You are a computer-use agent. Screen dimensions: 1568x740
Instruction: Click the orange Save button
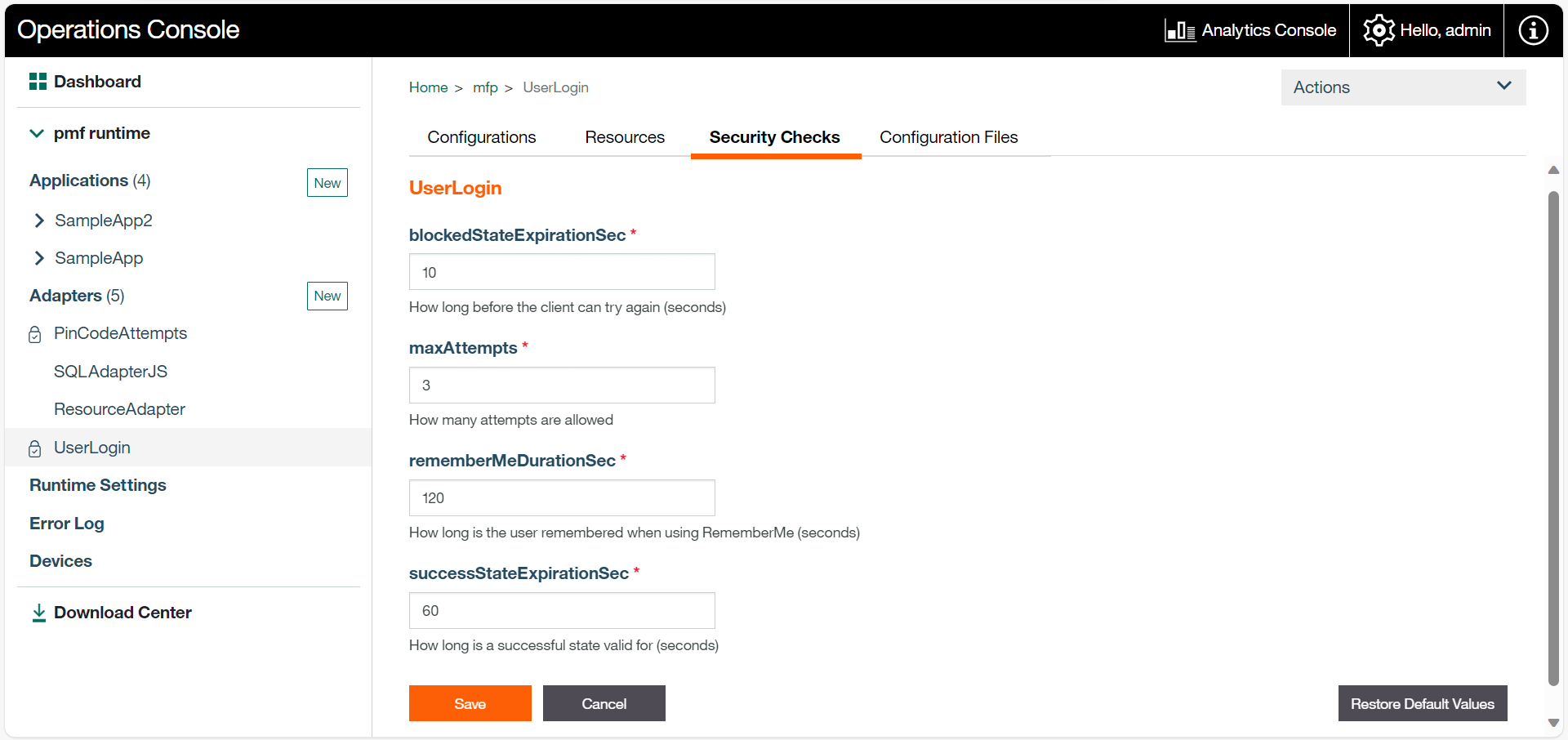pos(470,703)
